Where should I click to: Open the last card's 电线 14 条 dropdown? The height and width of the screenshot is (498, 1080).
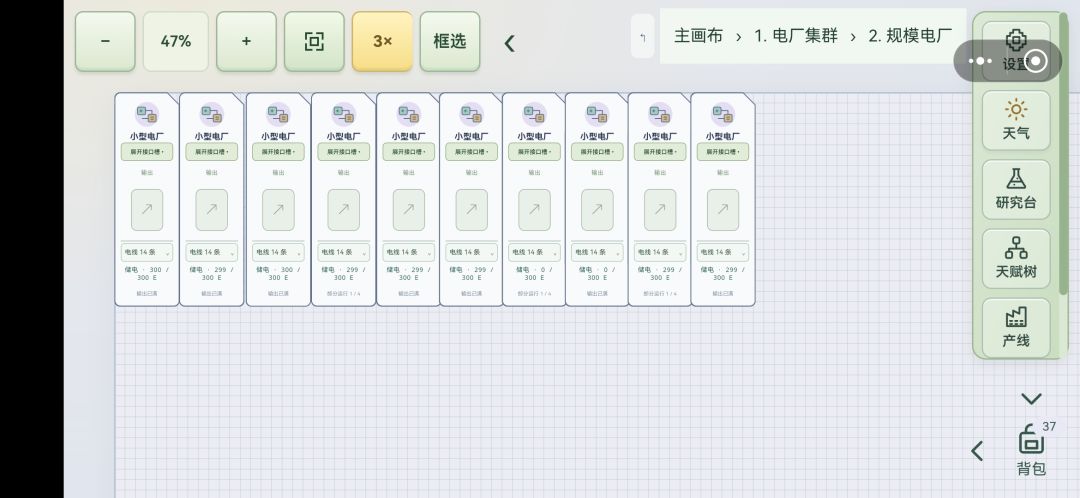coord(723,252)
